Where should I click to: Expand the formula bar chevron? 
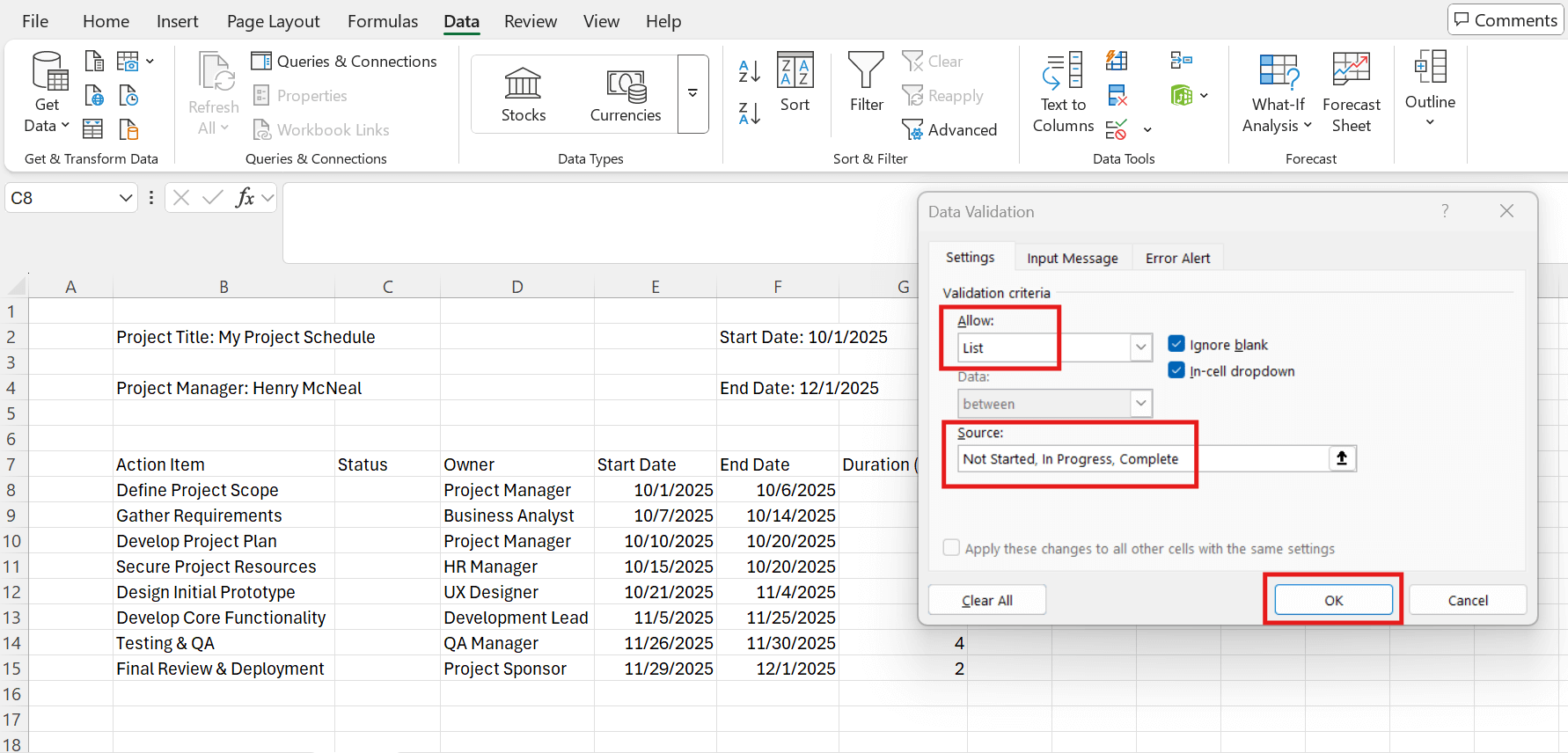[268, 198]
